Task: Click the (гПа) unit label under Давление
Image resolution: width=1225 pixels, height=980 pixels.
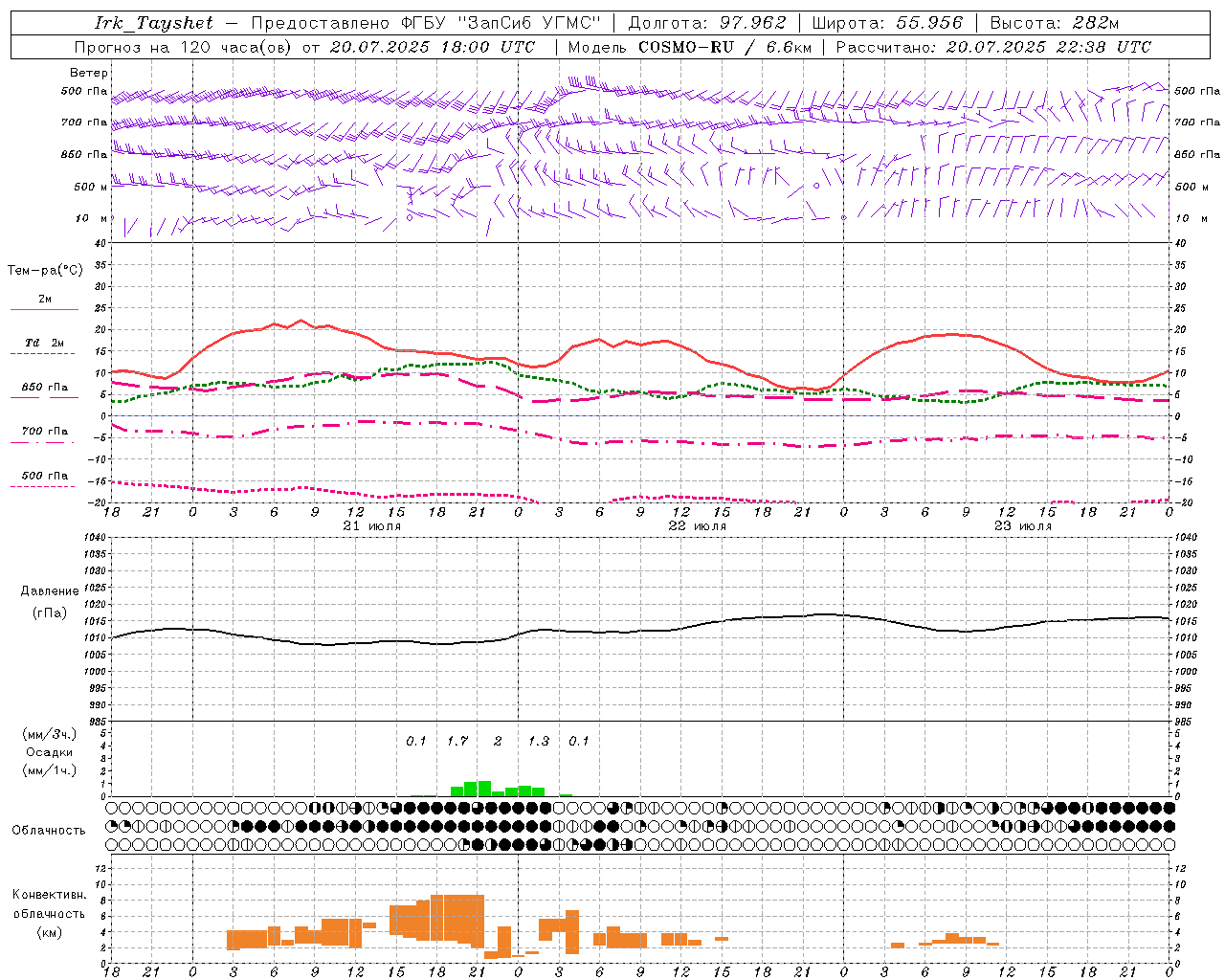Action: (x=50, y=613)
